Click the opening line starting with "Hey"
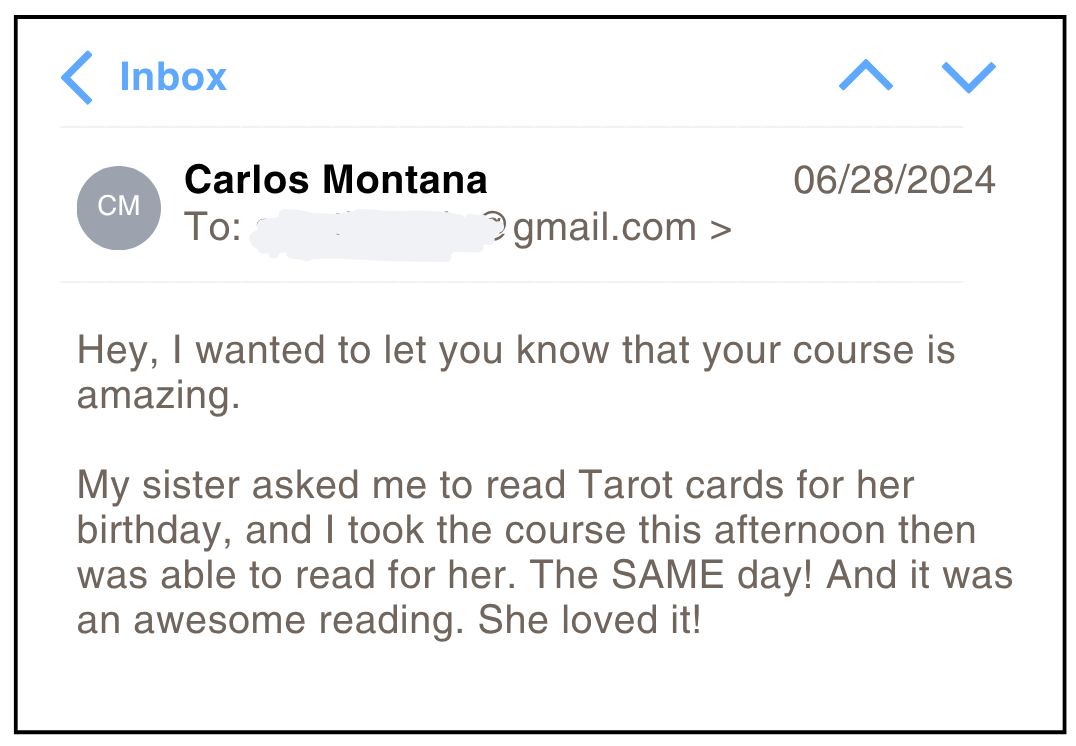Viewport: 1076px width, 746px height. 516,351
